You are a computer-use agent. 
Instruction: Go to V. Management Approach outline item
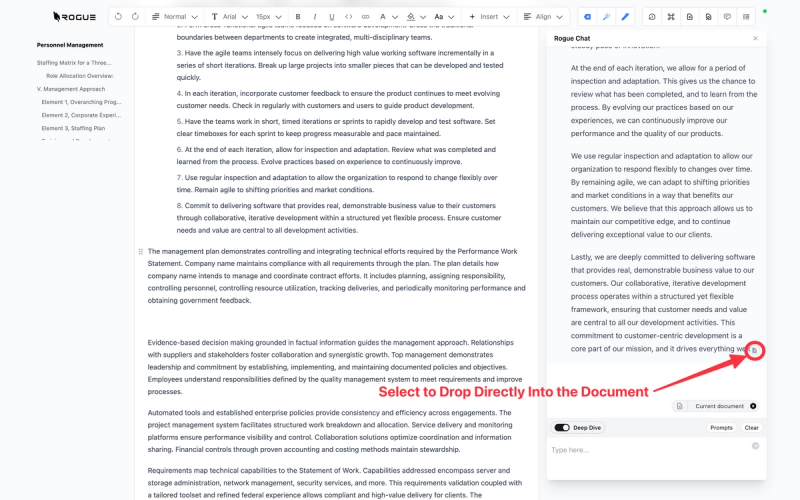(71, 89)
